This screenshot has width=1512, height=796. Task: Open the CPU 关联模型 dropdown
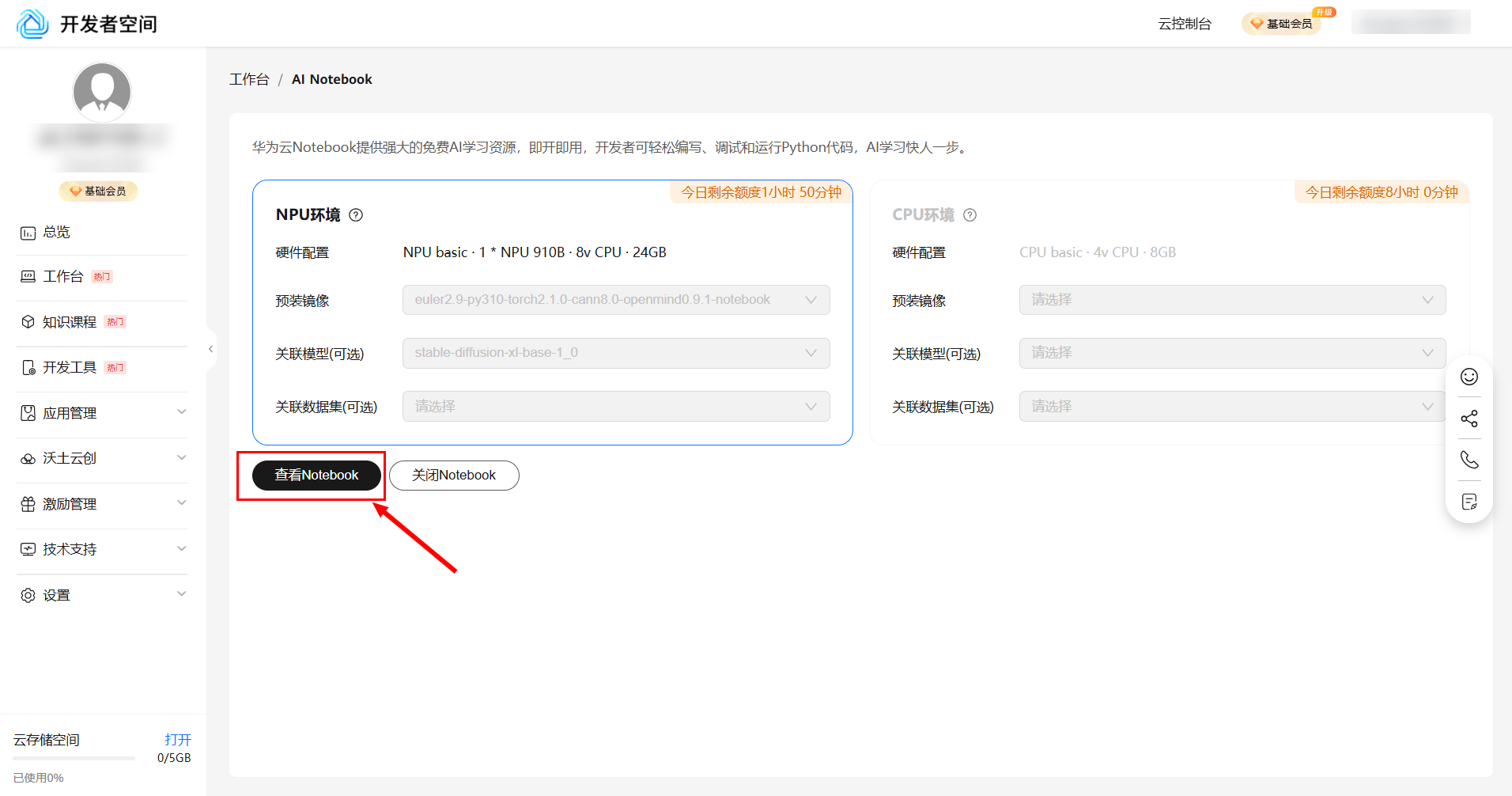tap(1232, 353)
